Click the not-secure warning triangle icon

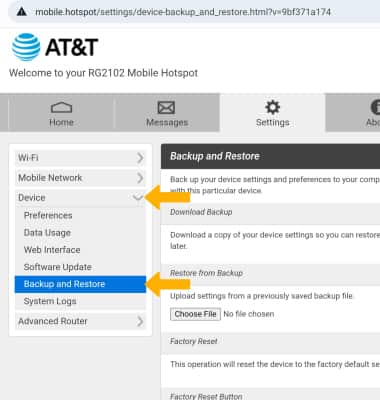22,12
